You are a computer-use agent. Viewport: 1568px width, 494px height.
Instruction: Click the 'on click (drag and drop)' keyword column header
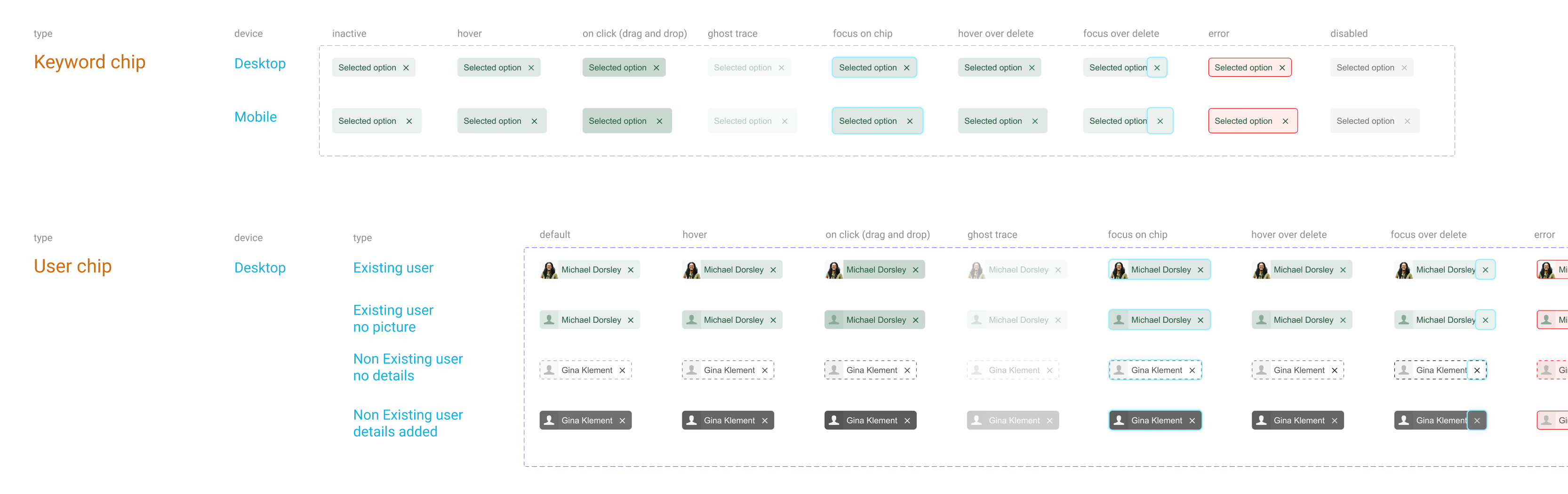coord(635,33)
